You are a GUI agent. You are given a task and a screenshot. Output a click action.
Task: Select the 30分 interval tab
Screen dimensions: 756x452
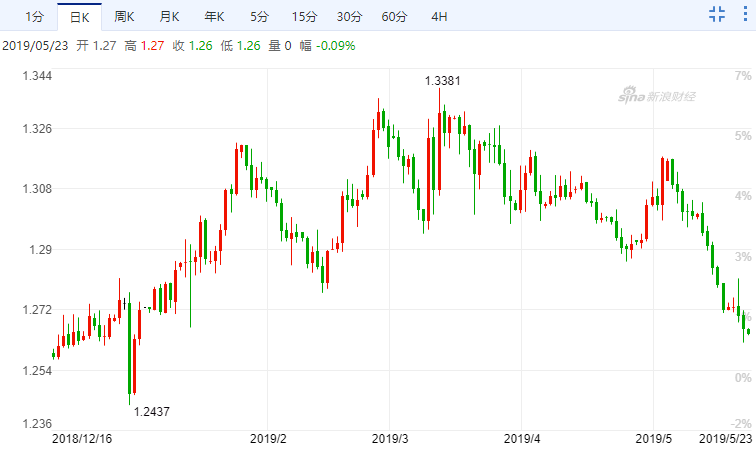click(349, 17)
